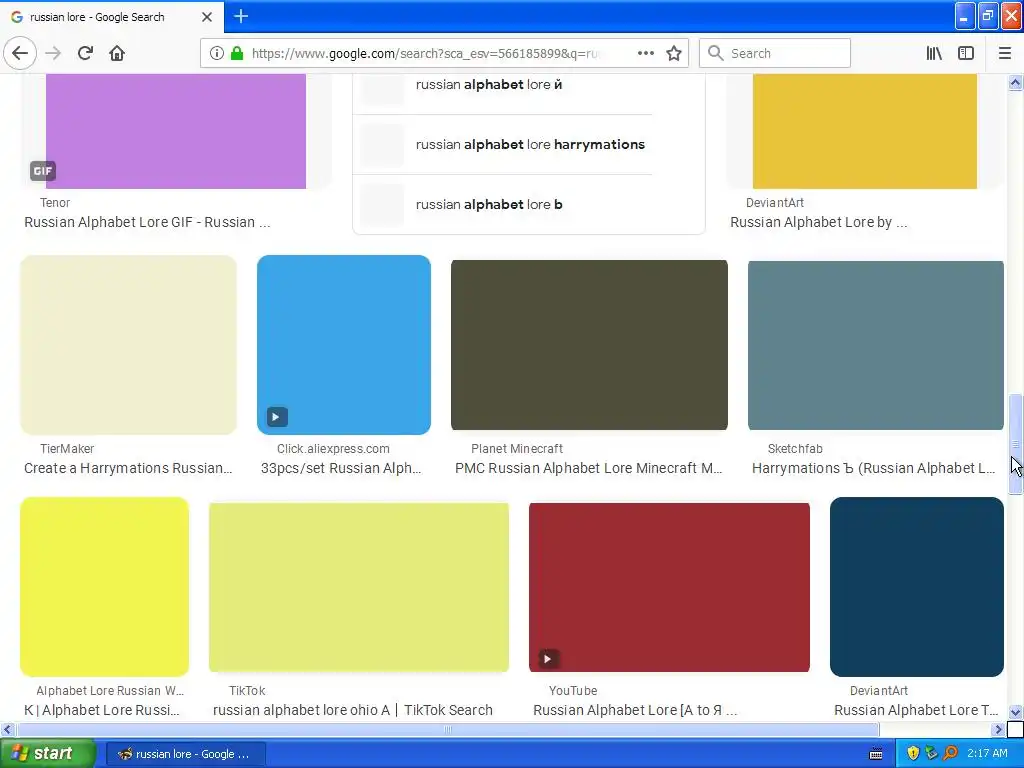The height and width of the screenshot is (768, 1024).
Task: Click the Sketchfab source label
Action: (x=795, y=449)
